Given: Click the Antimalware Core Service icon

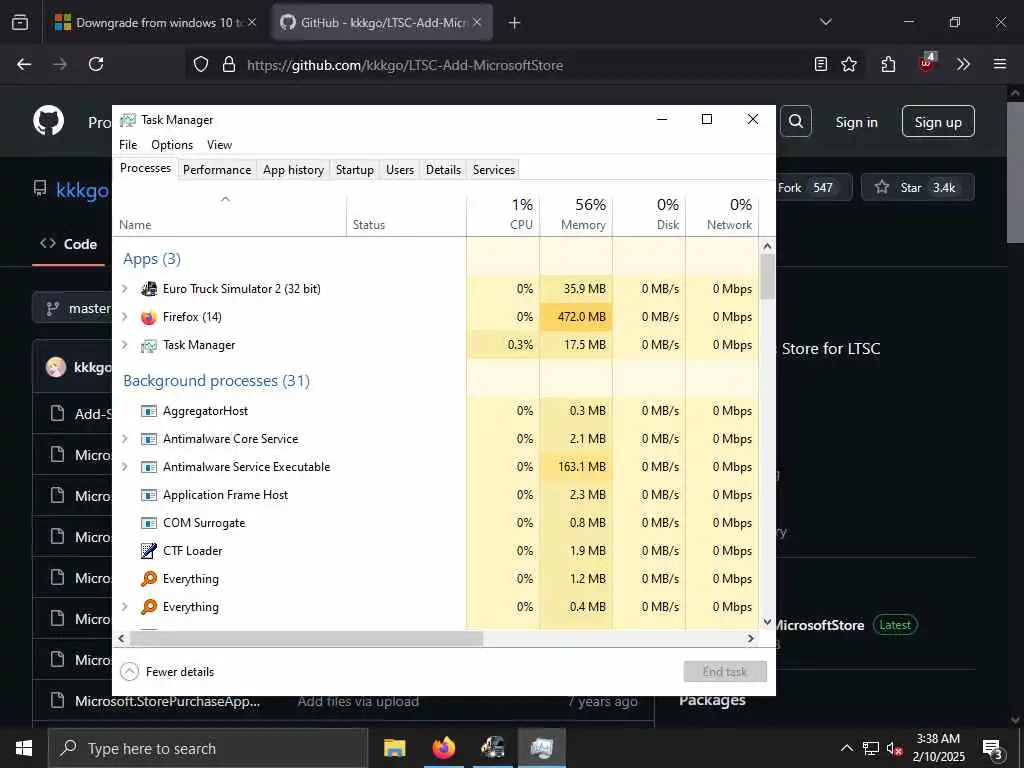Looking at the screenshot, I should pos(149,439).
